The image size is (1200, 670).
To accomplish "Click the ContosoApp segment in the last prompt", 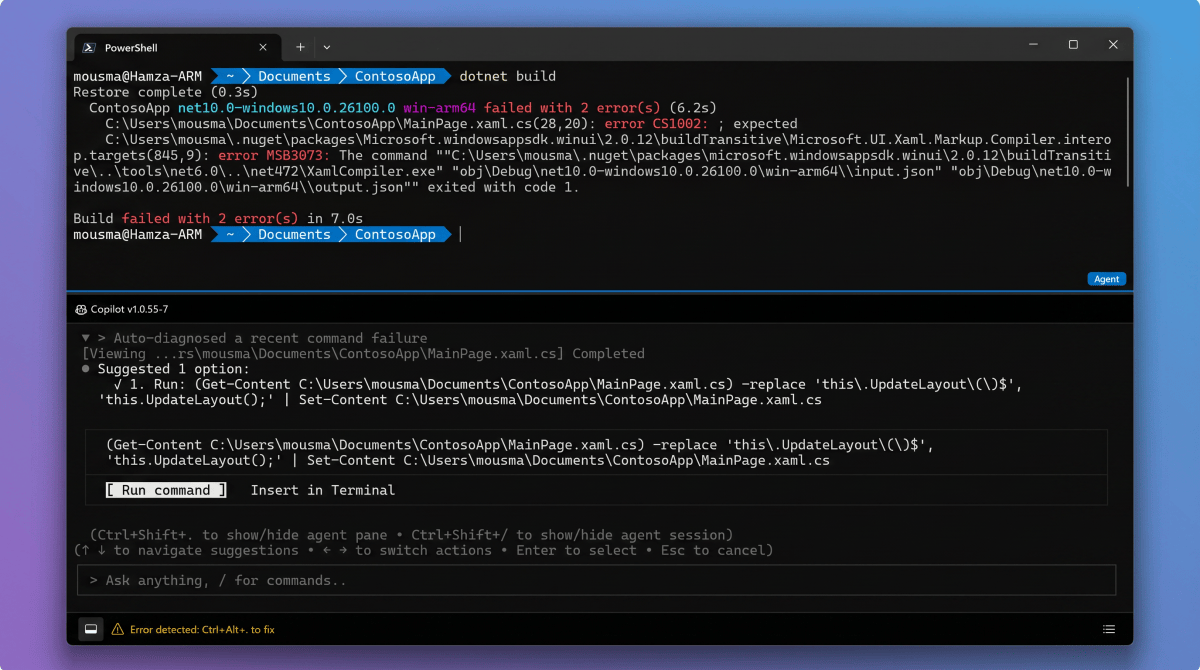I will click(x=395, y=234).
